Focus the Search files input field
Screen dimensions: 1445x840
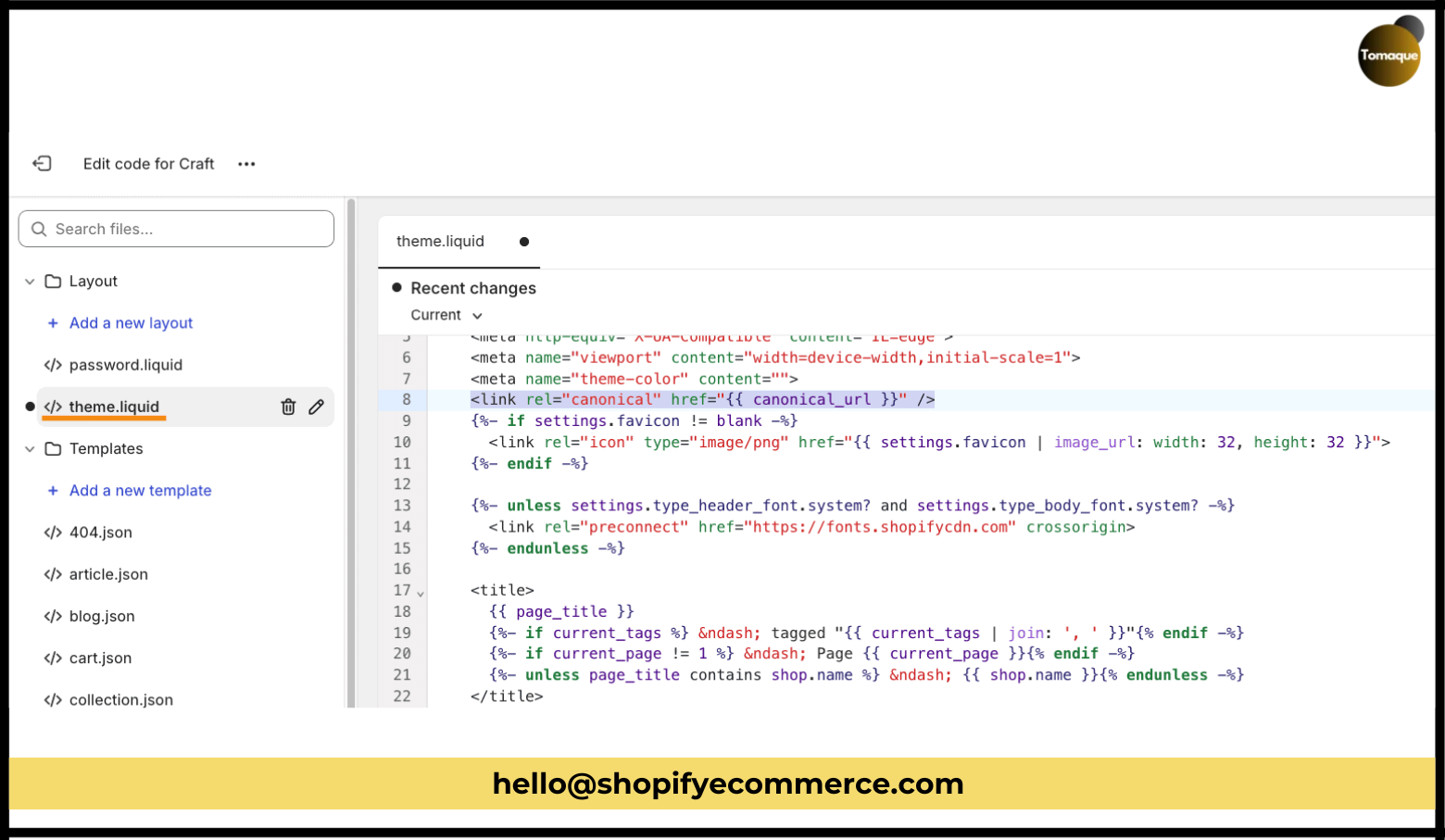176,229
